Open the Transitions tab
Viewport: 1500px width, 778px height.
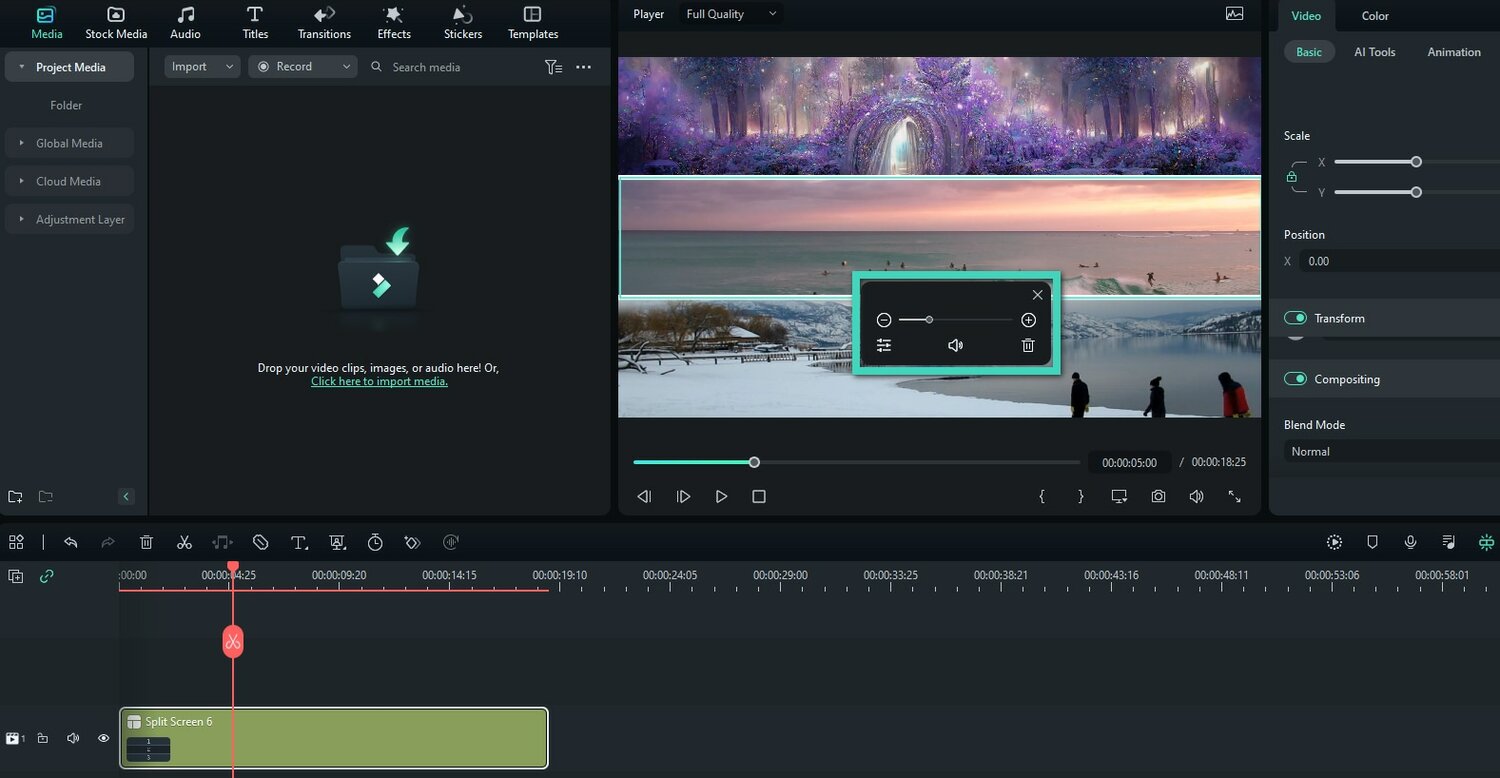point(324,24)
